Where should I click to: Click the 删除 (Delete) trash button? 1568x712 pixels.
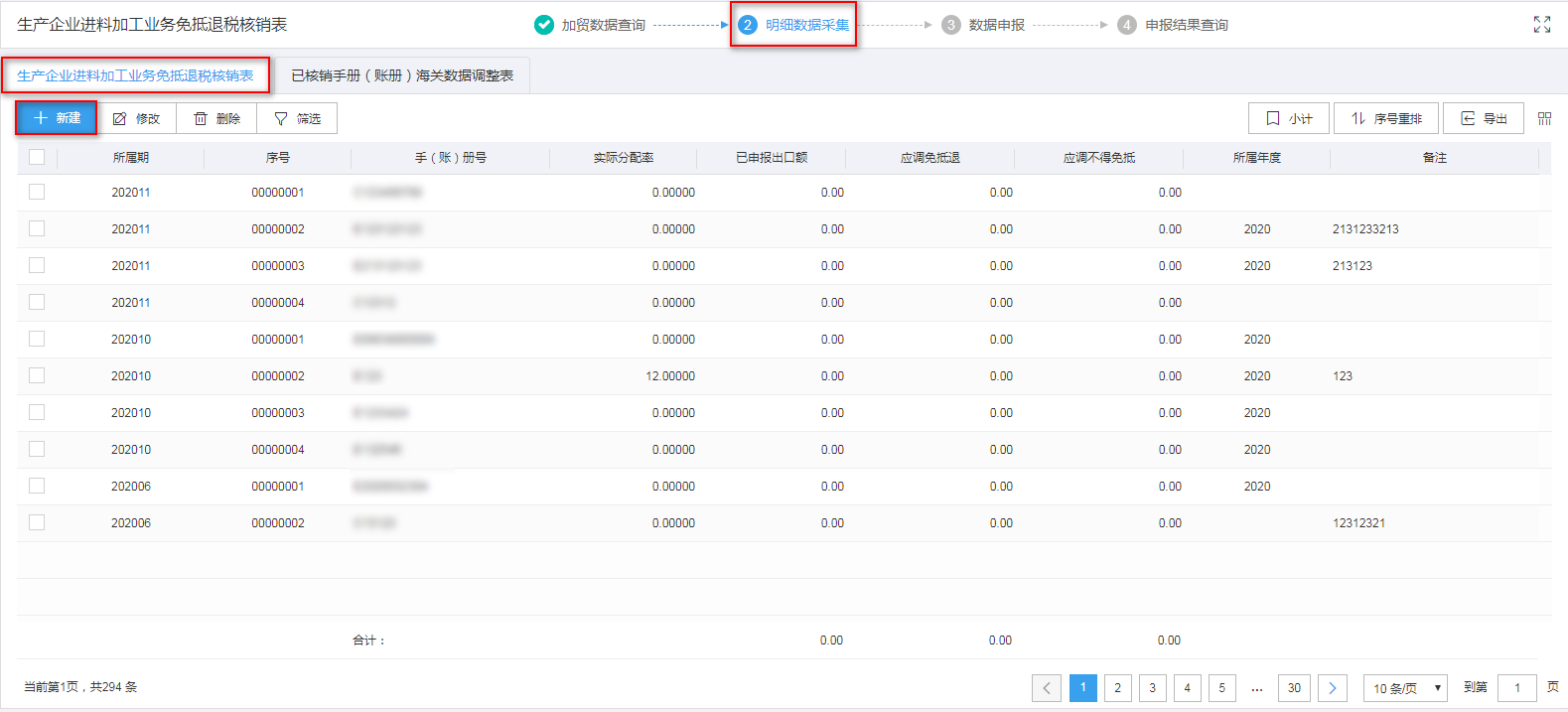pyautogui.click(x=216, y=118)
